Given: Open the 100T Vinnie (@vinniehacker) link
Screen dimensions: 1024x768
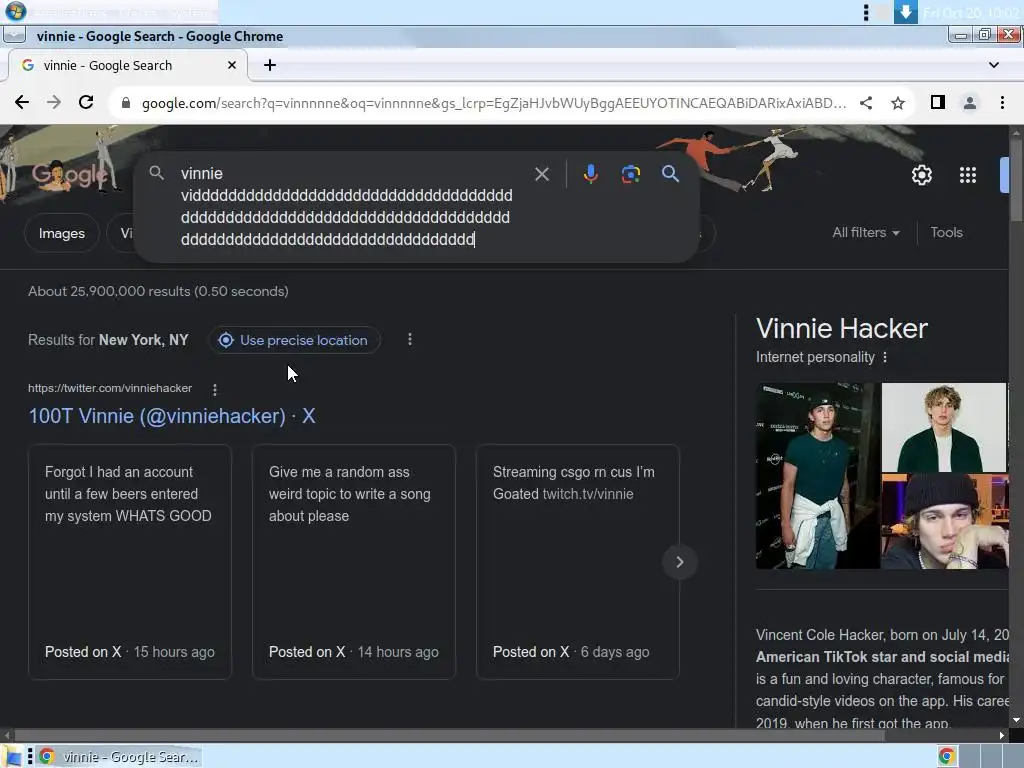Looking at the screenshot, I should [172, 416].
